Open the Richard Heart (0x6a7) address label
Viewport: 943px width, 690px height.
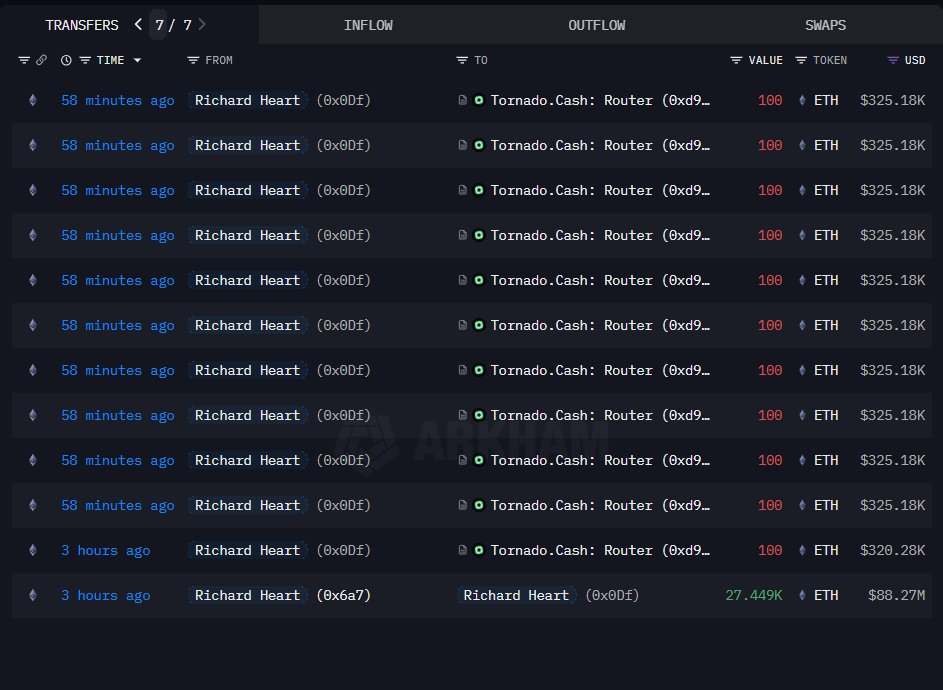coord(247,595)
